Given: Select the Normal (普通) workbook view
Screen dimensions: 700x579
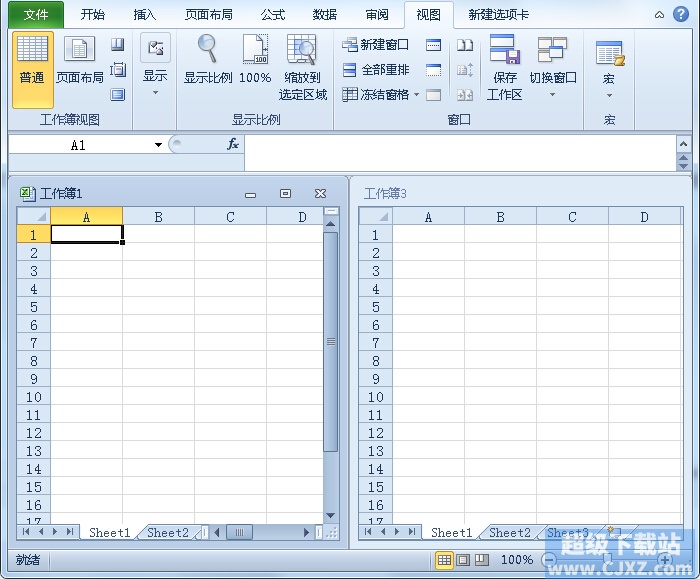Looking at the screenshot, I should pos(33,69).
